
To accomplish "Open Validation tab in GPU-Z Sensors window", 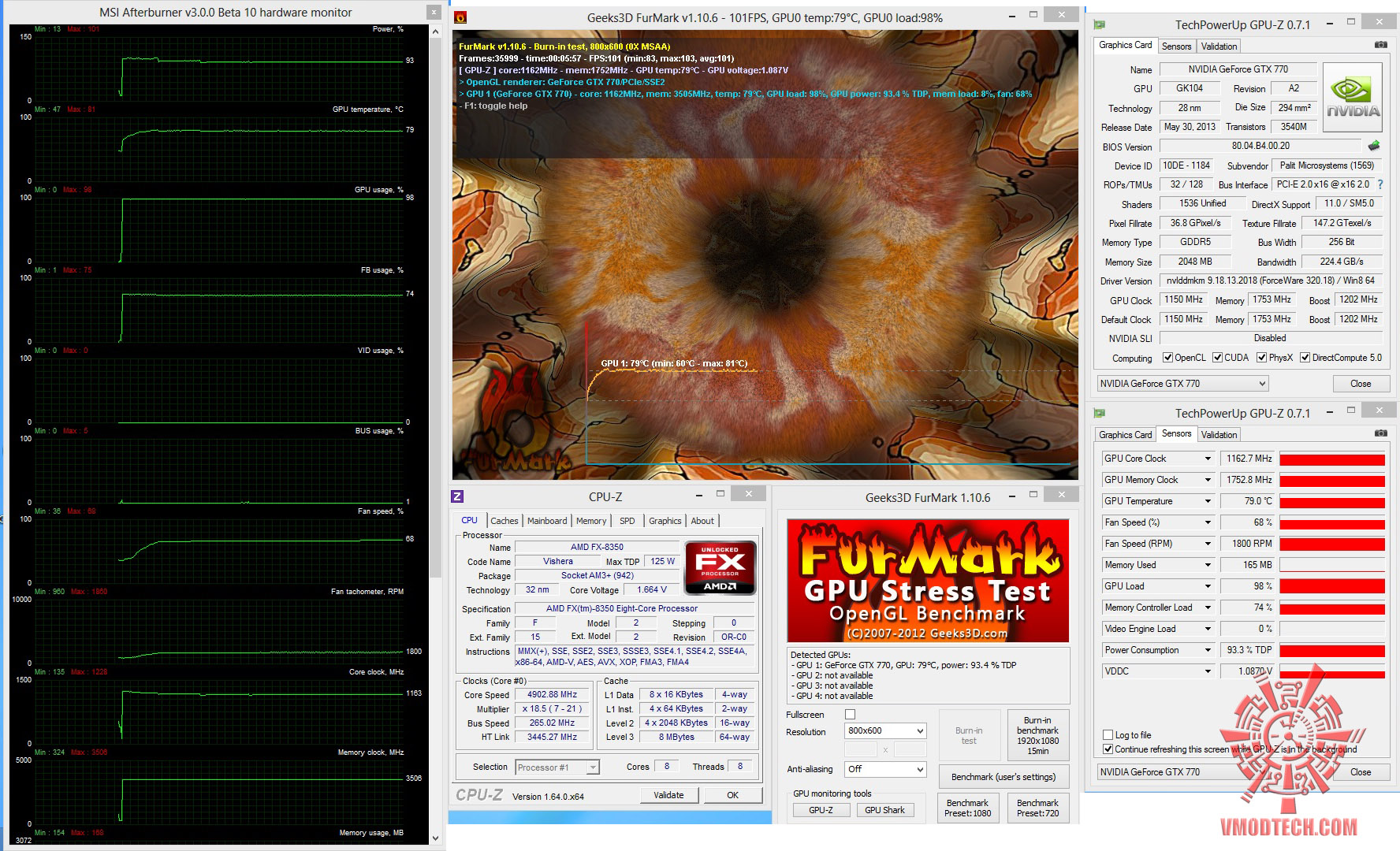I will click(x=1219, y=435).
